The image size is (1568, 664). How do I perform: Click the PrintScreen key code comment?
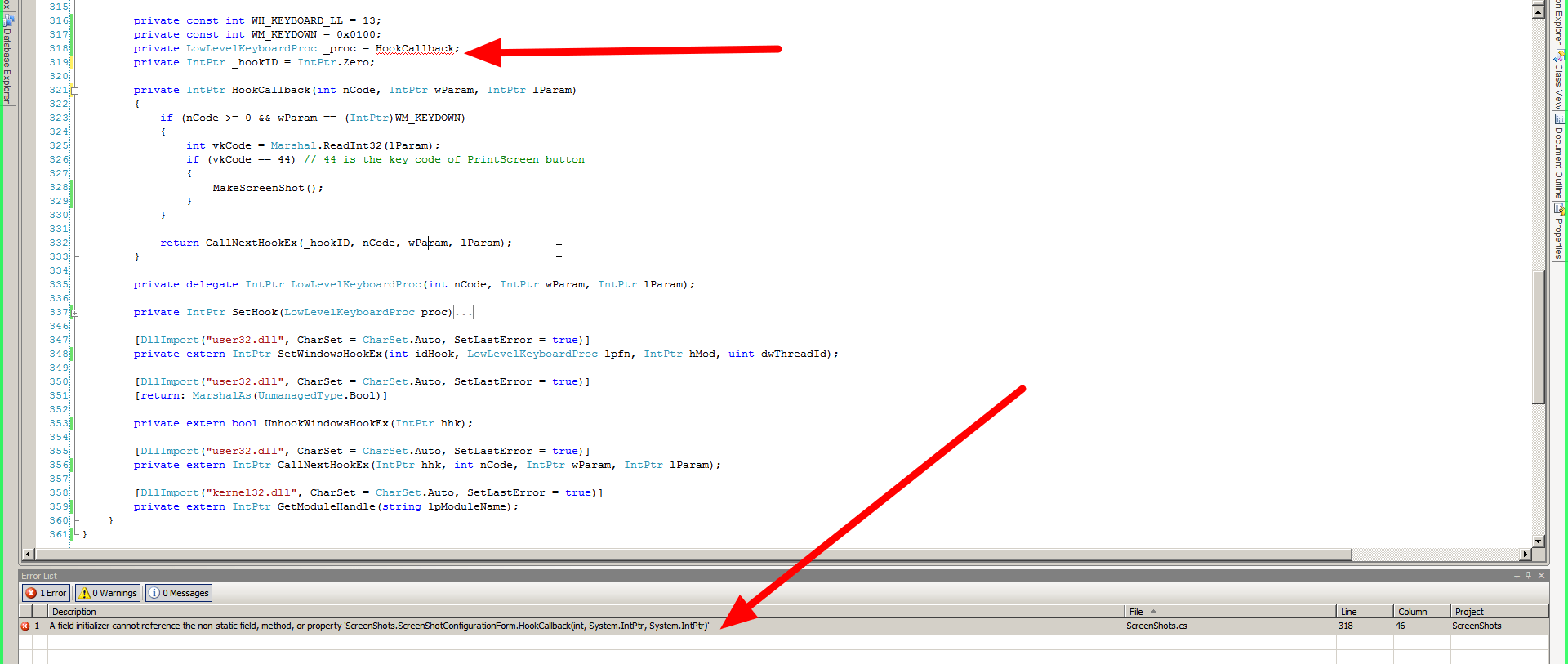tap(444, 160)
